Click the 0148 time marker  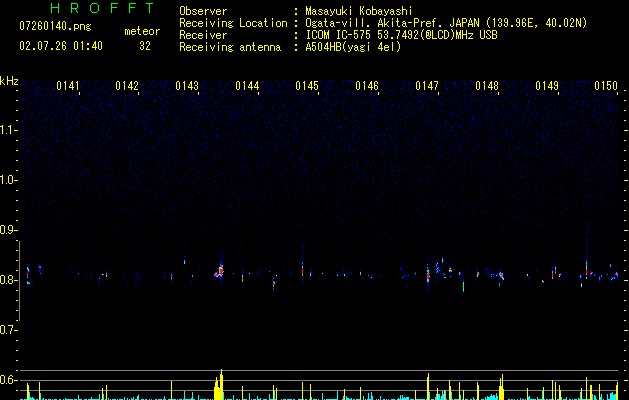pos(487,86)
